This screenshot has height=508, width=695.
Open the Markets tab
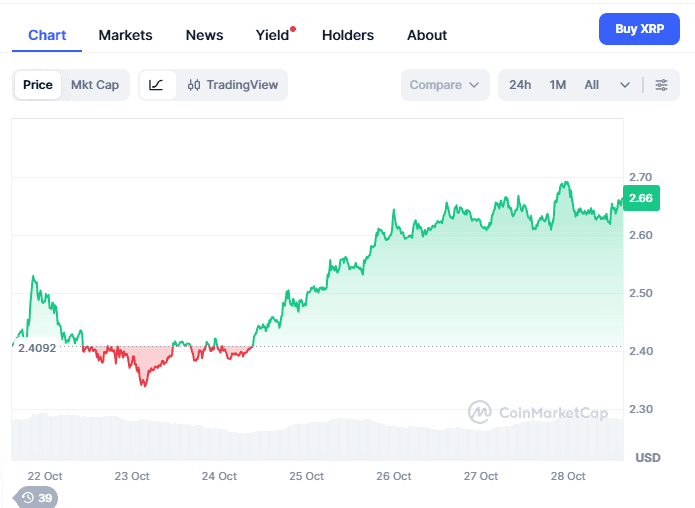125,35
